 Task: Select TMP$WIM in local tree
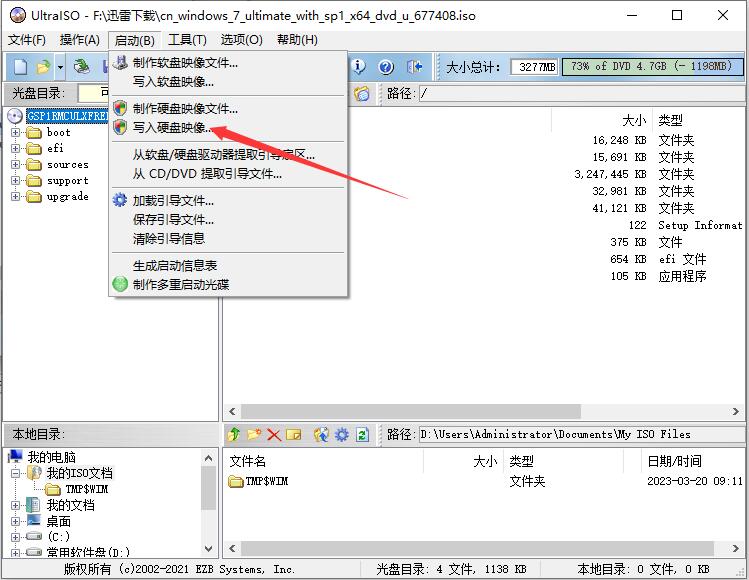coord(86,489)
